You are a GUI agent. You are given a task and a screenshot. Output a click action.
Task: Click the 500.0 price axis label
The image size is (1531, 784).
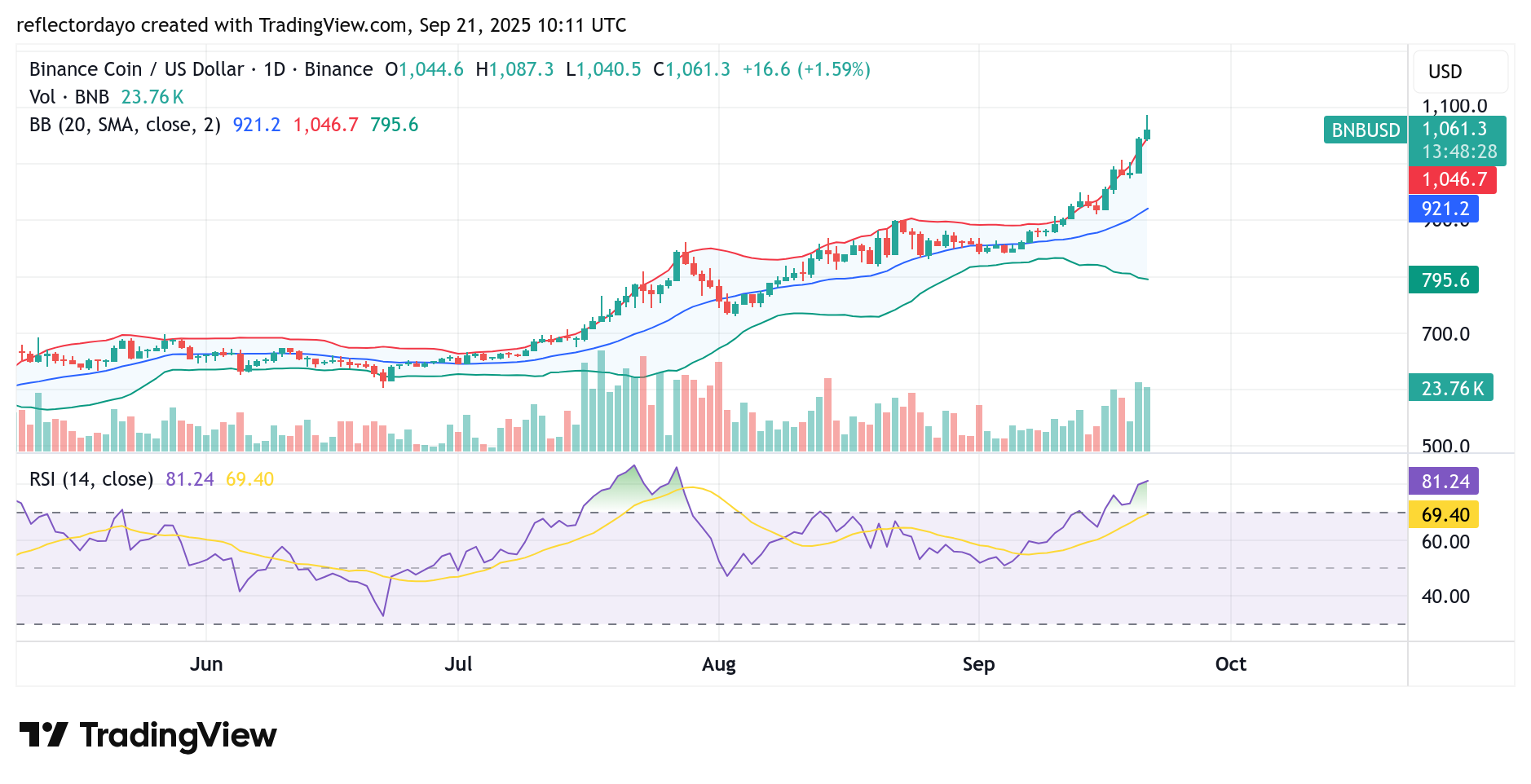pos(1445,447)
